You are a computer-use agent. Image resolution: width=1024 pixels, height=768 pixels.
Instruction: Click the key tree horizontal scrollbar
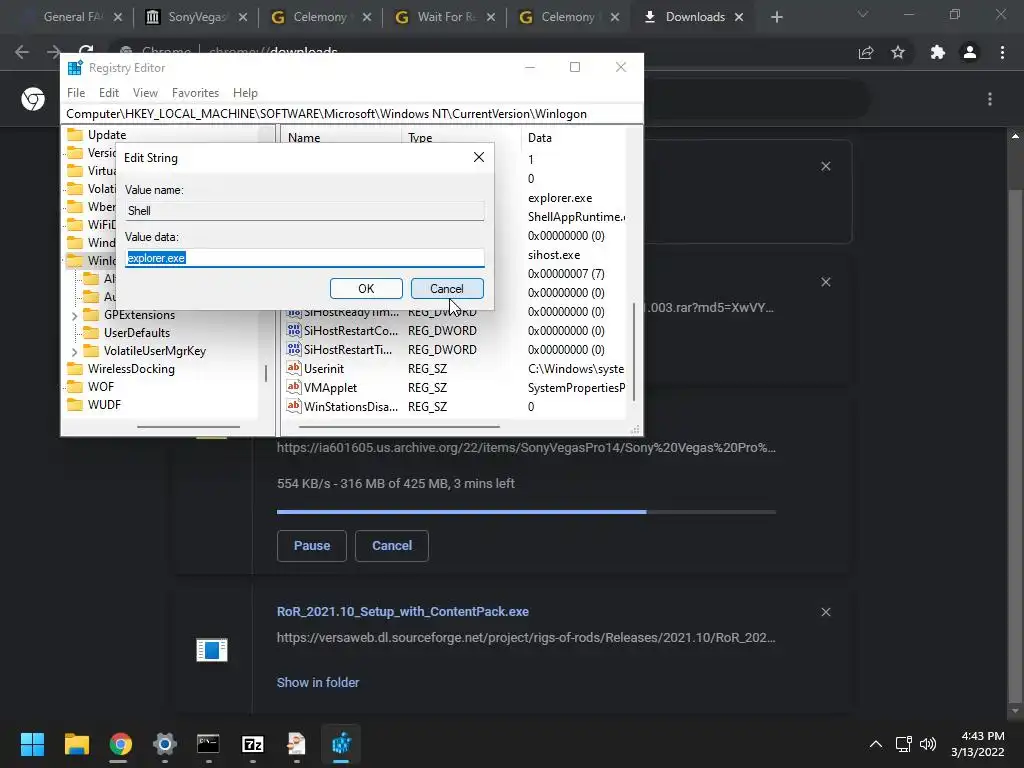coord(188,427)
